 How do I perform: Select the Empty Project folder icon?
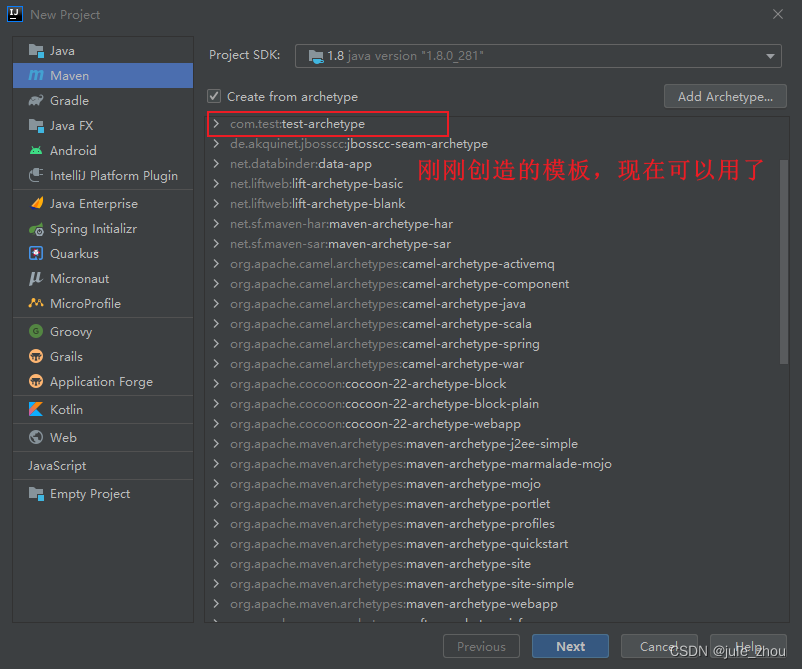[x=36, y=494]
